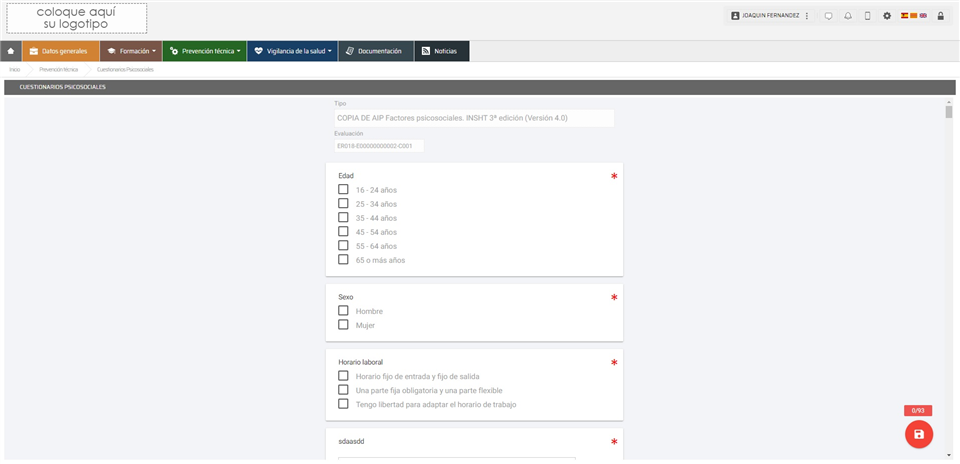Check the 55 - 64 años option
The height and width of the screenshot is (464, 960).
[343, 245]
